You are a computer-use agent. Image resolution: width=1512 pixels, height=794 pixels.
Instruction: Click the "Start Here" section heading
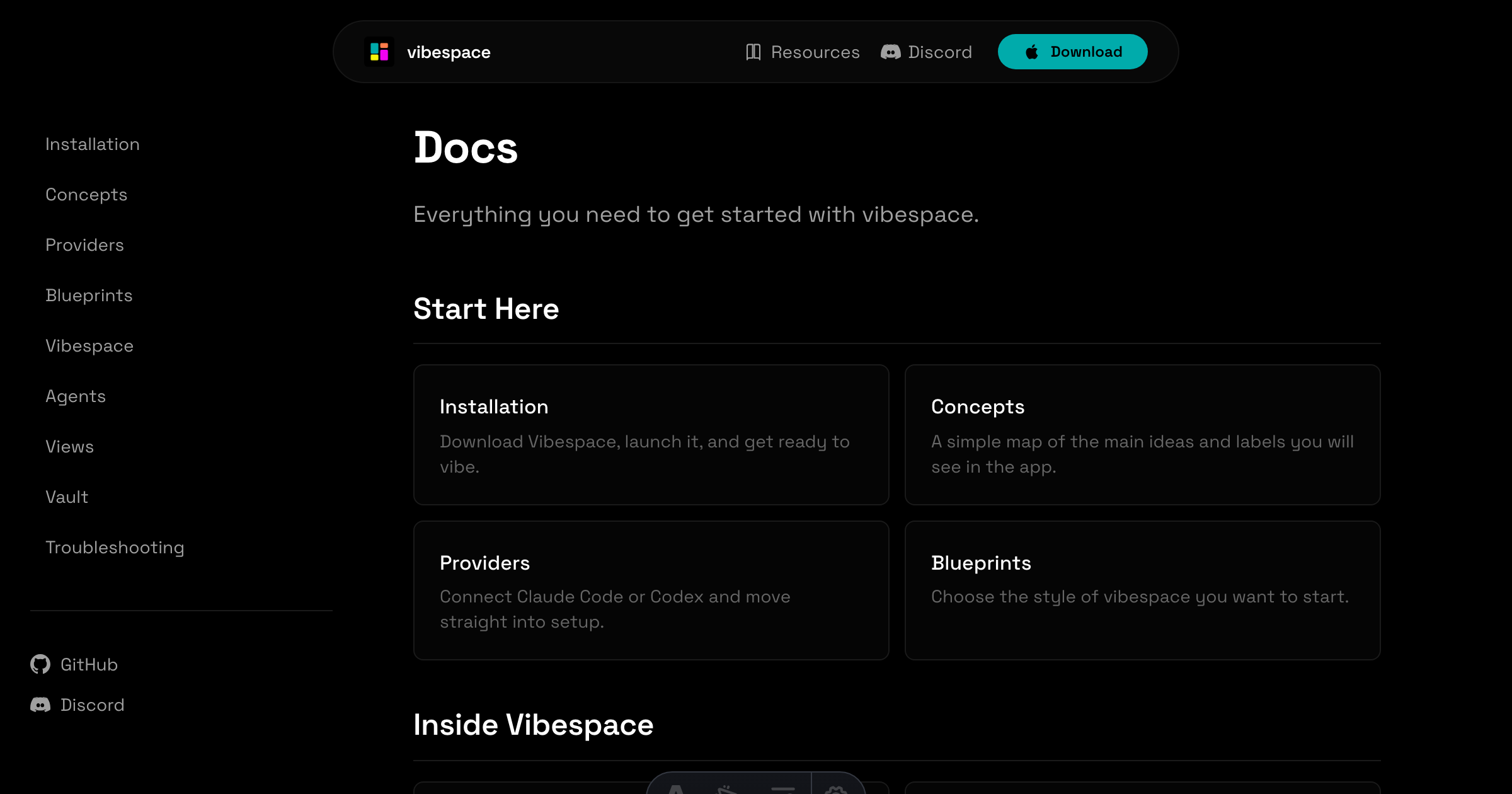[x=486, y=309]
